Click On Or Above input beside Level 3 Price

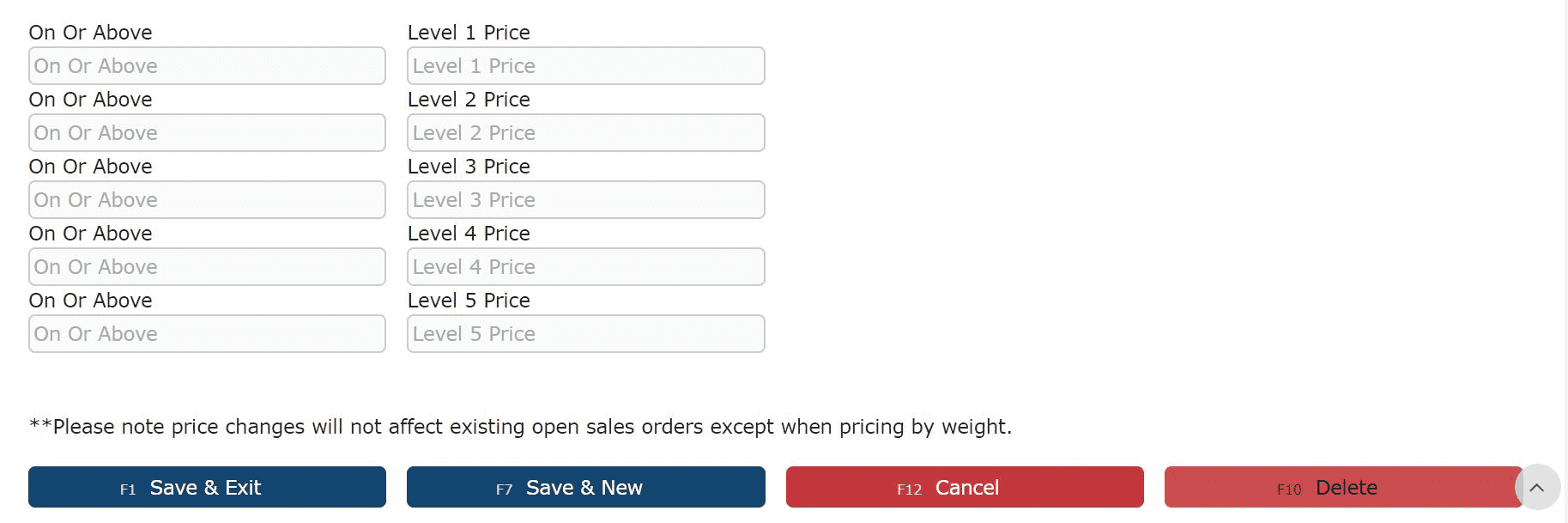click(207, 200)
